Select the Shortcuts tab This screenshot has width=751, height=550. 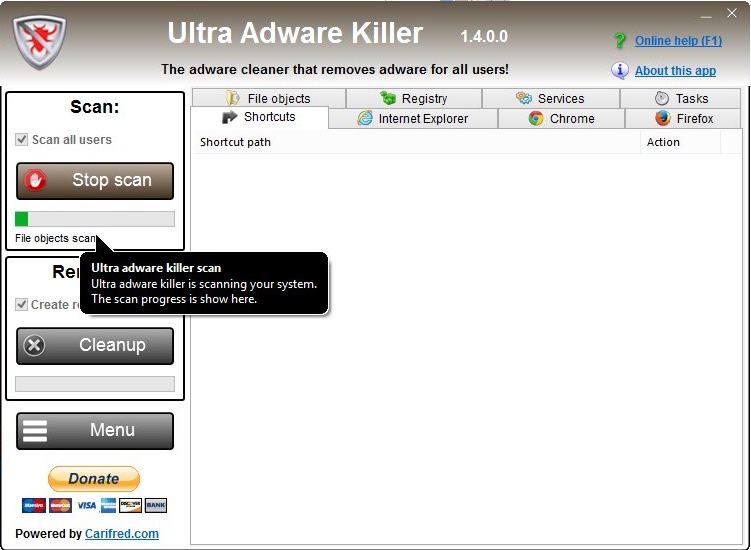pyautogui.click(x=260, y=117)
